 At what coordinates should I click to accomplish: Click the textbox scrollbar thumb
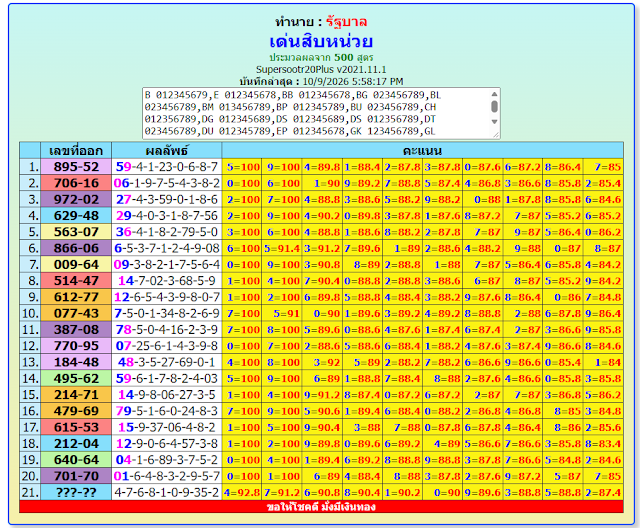[x=494, y=106]
